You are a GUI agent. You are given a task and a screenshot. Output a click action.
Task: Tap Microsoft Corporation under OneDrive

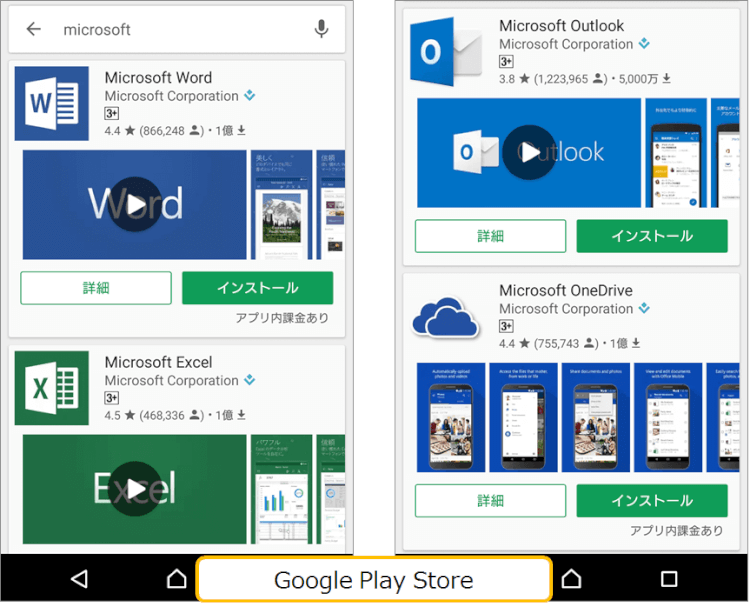coord(566,309)
